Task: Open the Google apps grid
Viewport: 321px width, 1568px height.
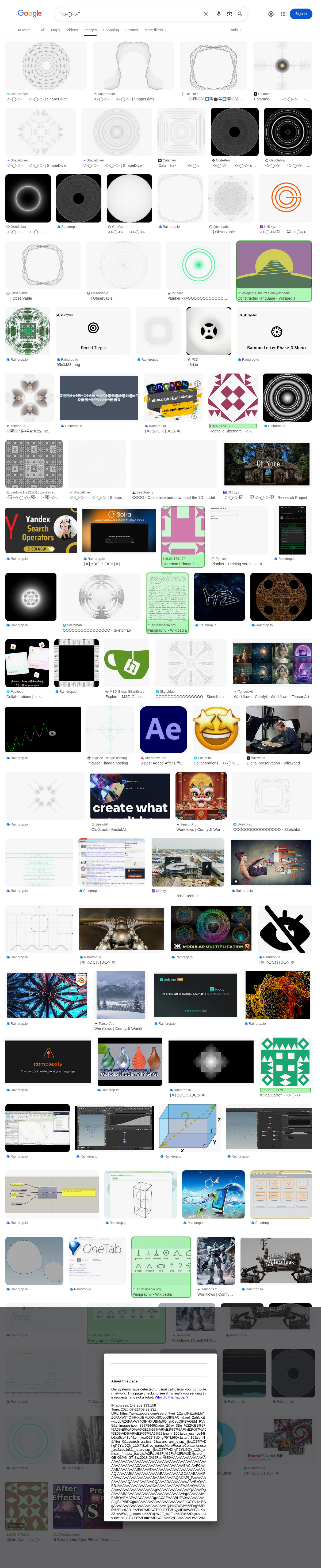Action: click(283, 13)
